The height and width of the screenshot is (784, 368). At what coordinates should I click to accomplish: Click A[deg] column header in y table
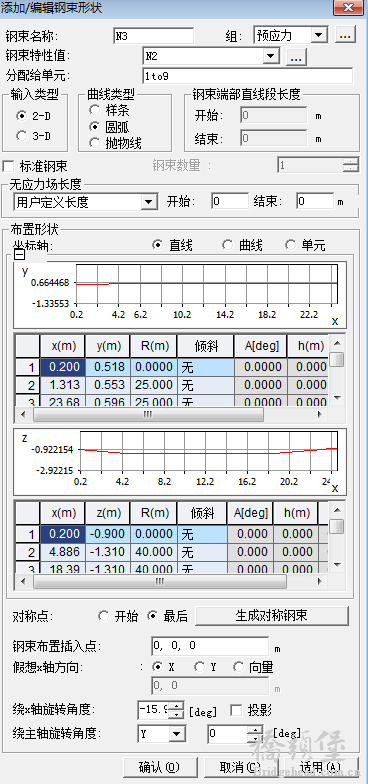pyautogui.click(x=260, y=346)
